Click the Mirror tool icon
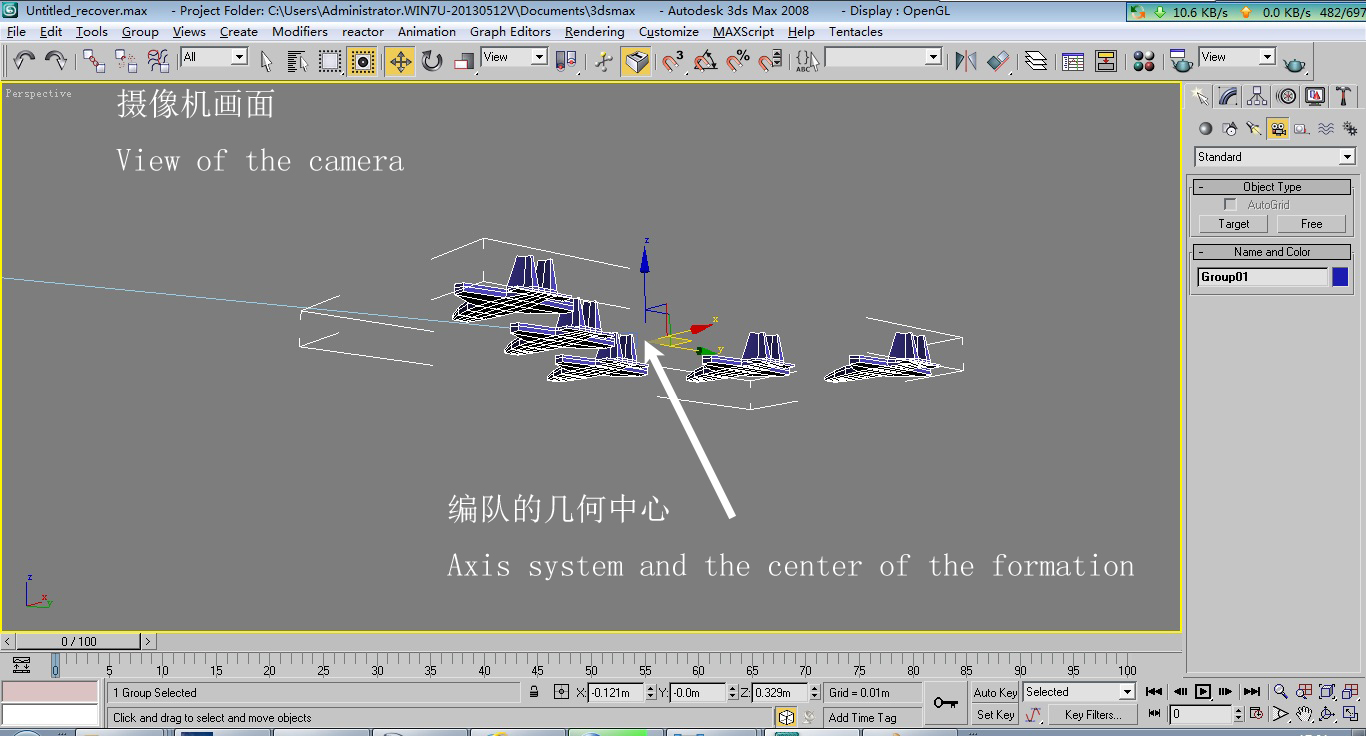Viewport: 1366px width, 736px height. click(x=965, y=62)
